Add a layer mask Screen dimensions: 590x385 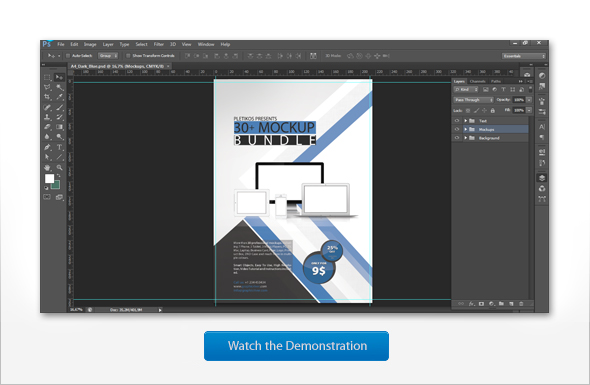click(481, 304)
